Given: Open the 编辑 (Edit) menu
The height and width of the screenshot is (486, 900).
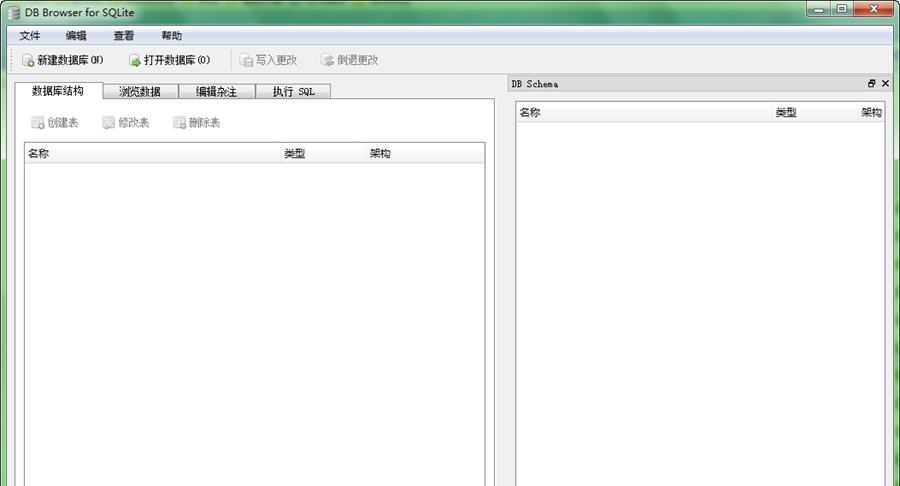Looking at the screenshot, I should (76, 36).
